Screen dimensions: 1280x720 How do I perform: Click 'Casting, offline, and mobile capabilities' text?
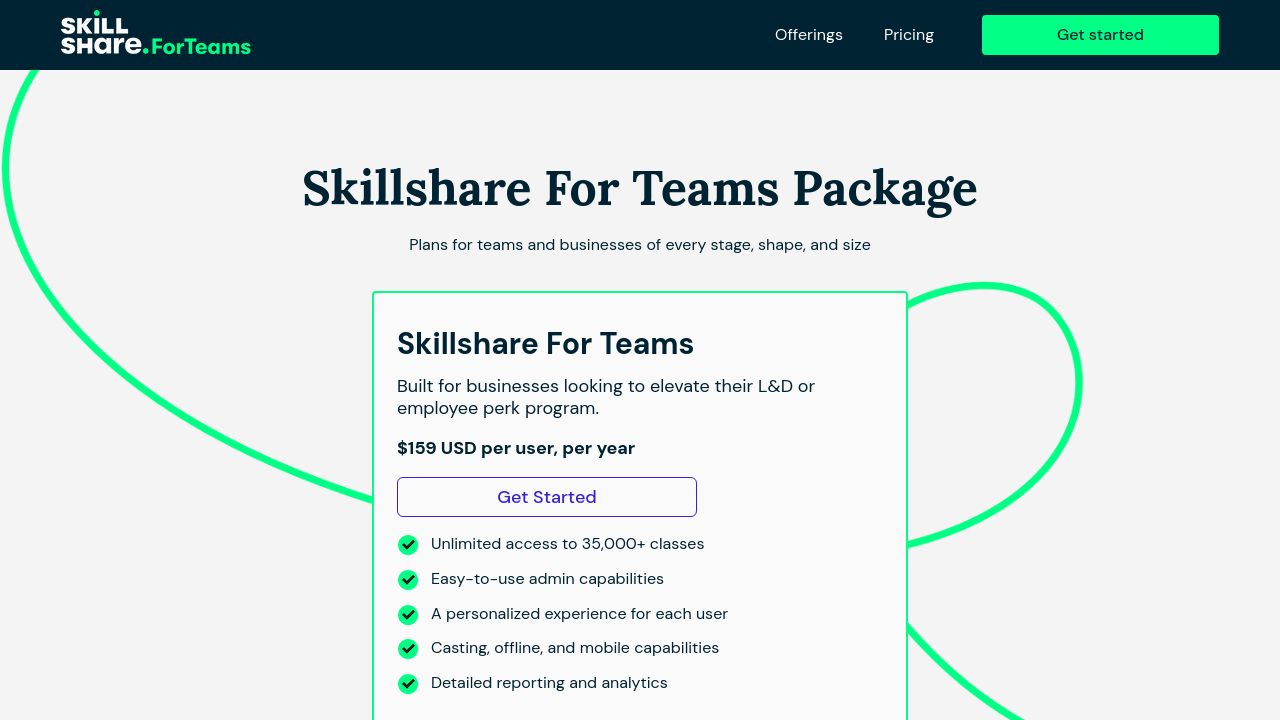(575, 648)
